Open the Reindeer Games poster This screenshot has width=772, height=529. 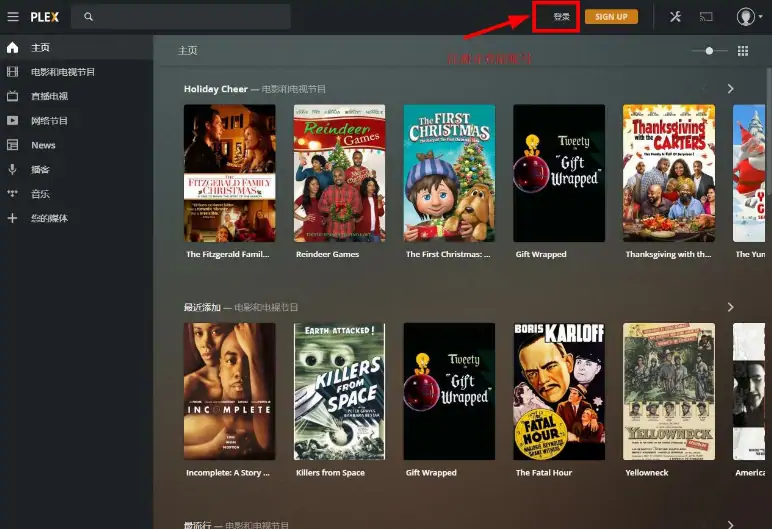click(339, 173)
